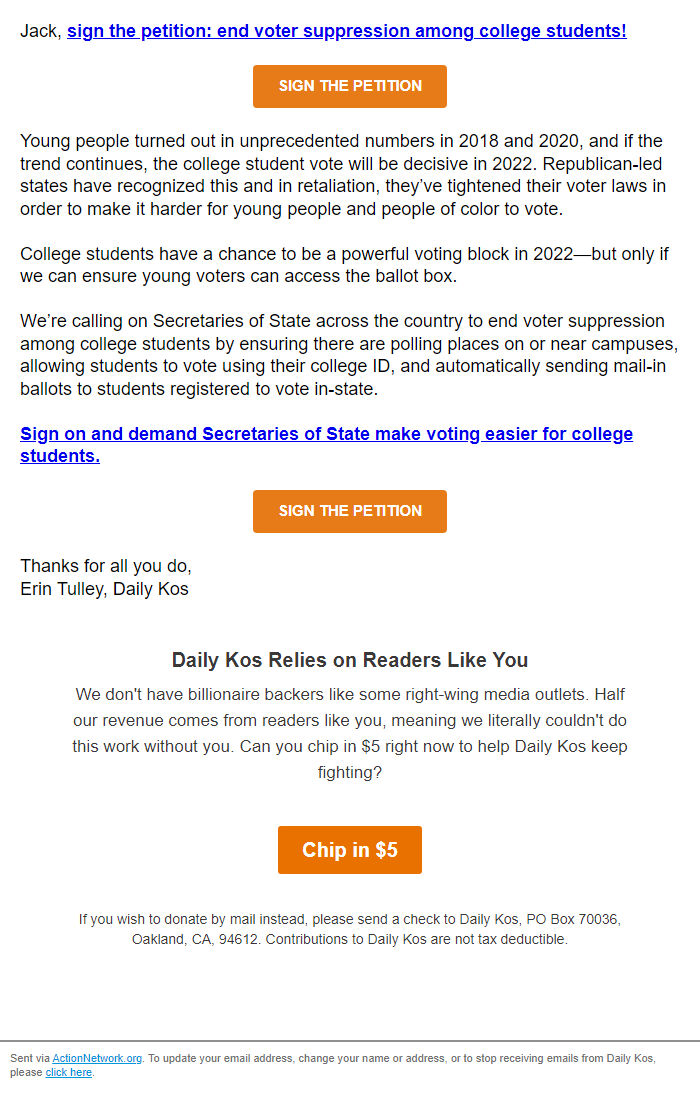This screenshot has width=700, height=1109.
Task: Click the ActionNetwork.org hyperlink in small print
Action: pyautogui.click(x=96, y=1058)
